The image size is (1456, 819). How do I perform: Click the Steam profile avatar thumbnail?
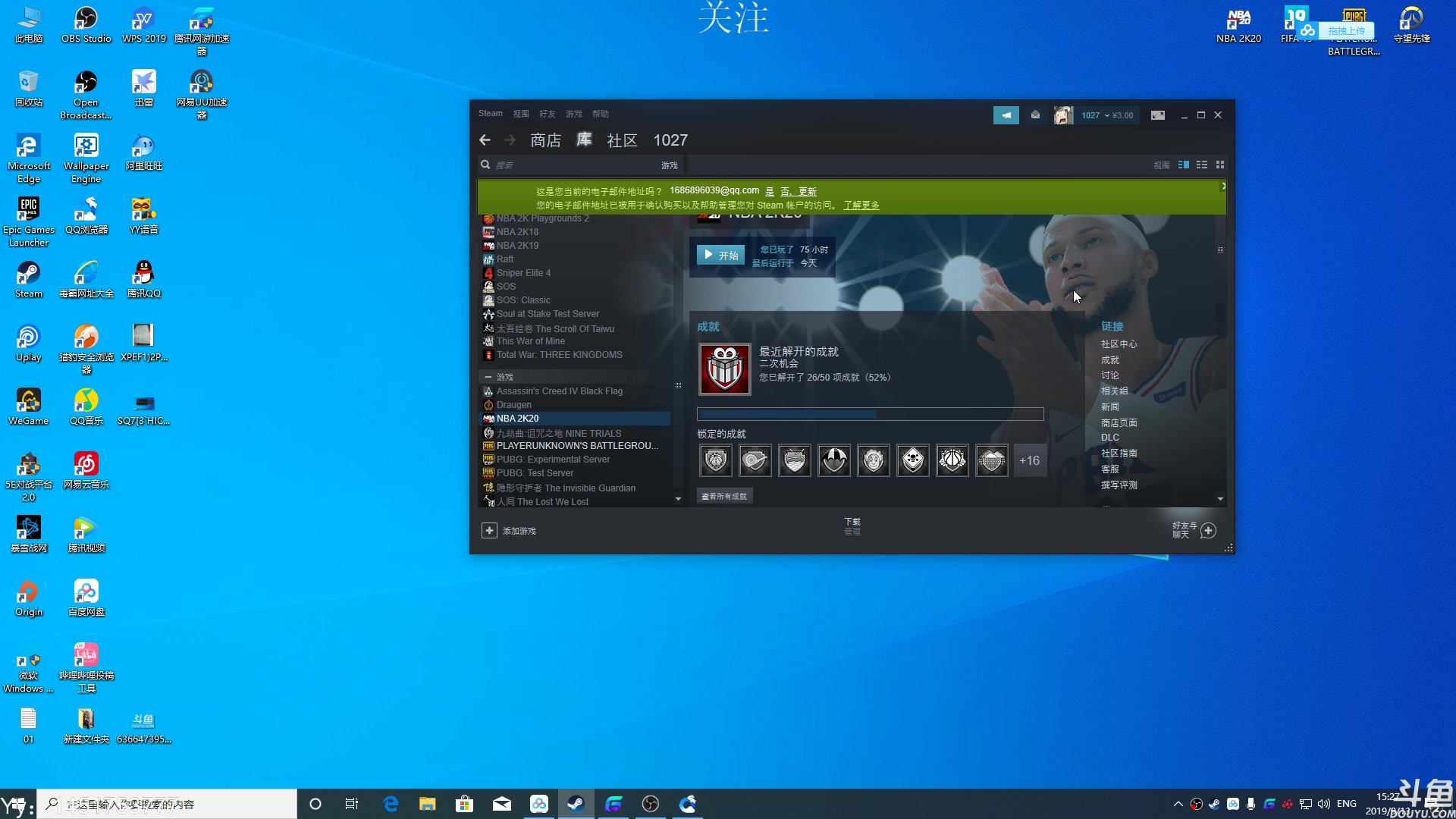tap(1063, 115)
